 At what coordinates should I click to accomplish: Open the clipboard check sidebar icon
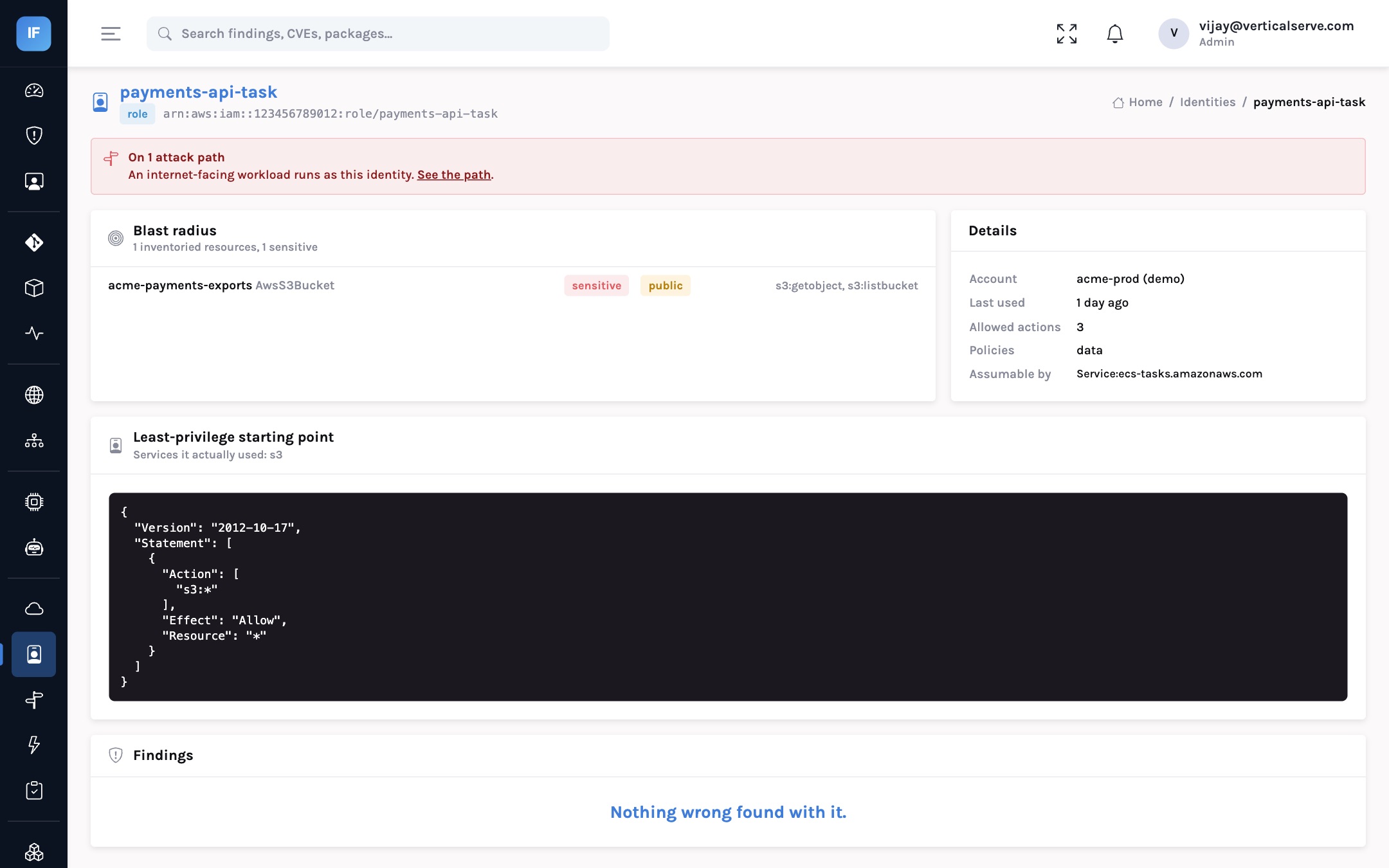click(34, 790)
